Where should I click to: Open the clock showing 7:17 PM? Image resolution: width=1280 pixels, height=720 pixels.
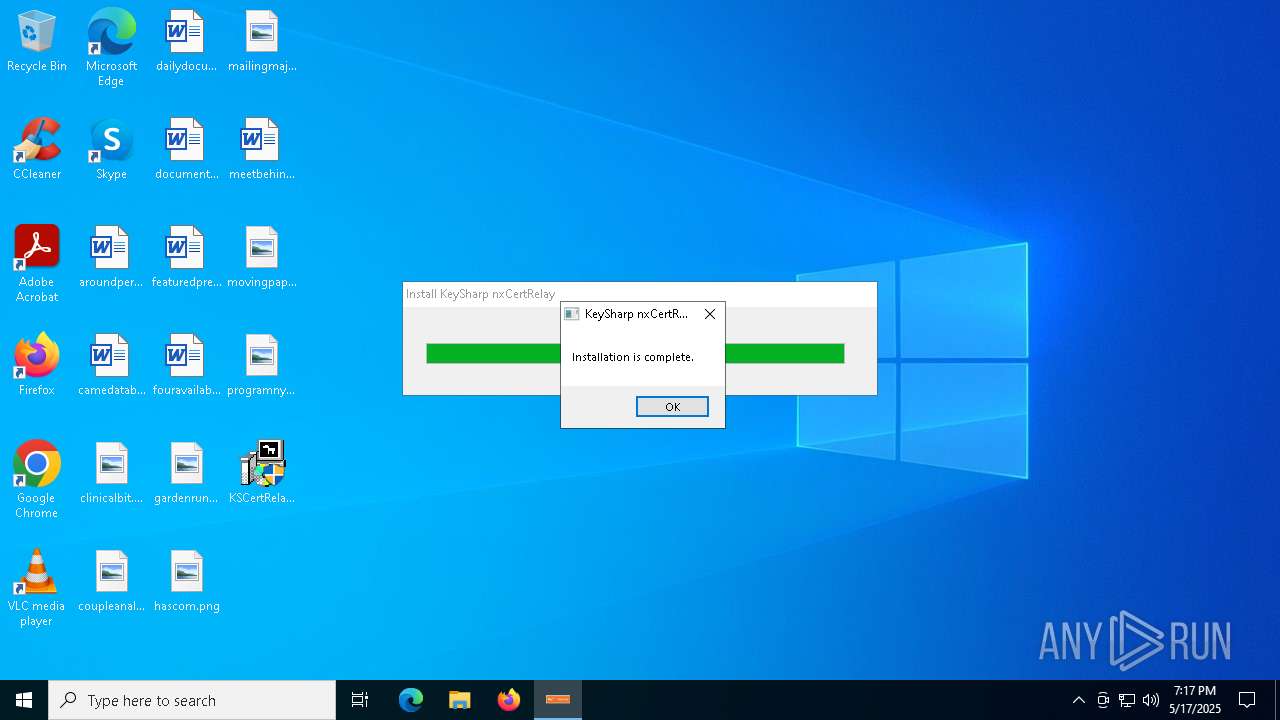1195,700
